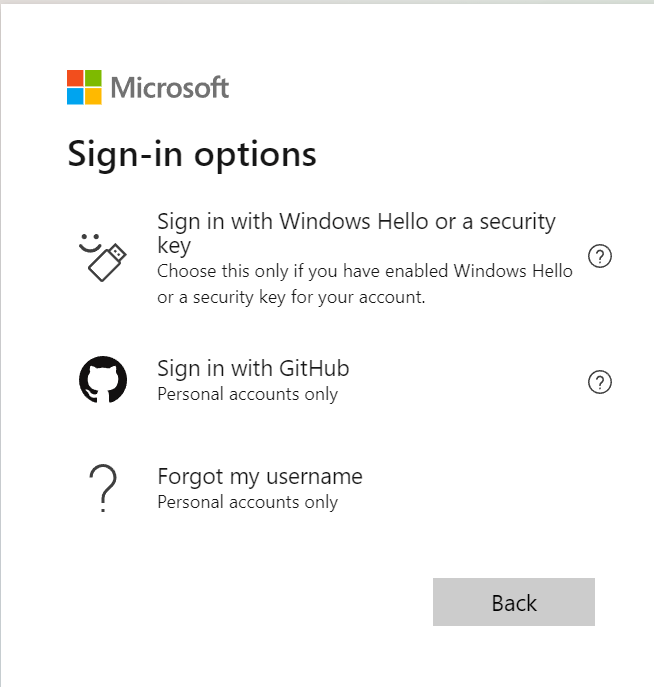
Task: Click the word key in Windows Hello title
Action: tap(174, 245)
